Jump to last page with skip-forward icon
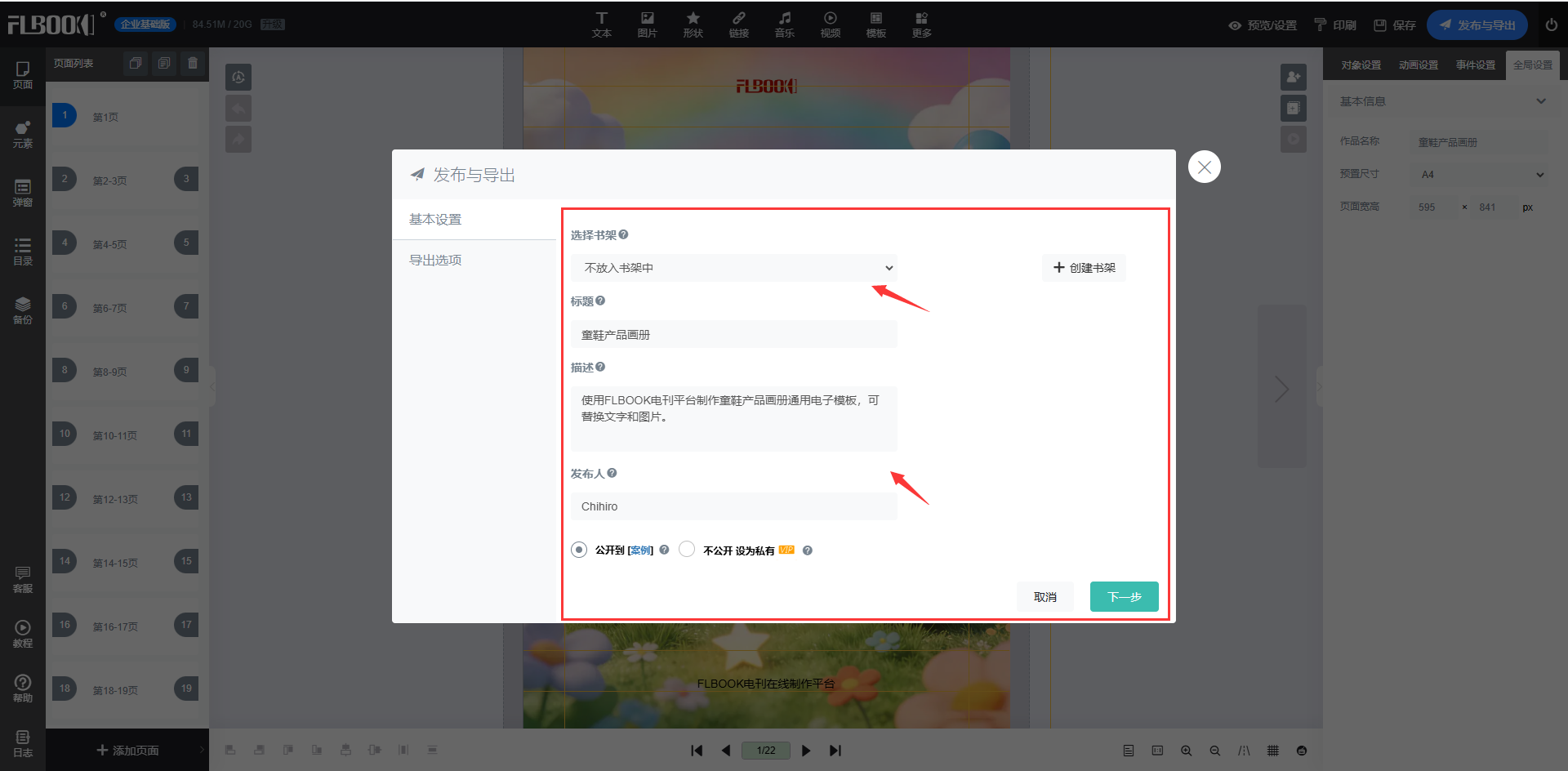 835,751
